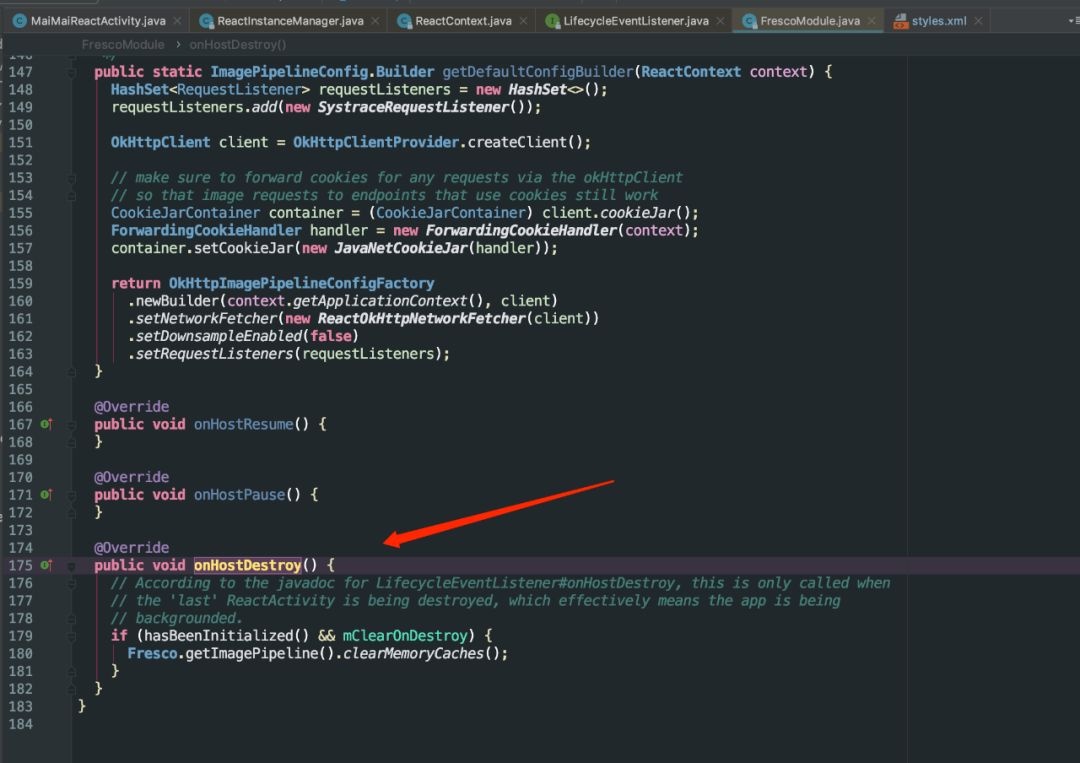The image size is (1080, 763).
Task: Collapse the if block at line 179
Action: coord(72,636)
